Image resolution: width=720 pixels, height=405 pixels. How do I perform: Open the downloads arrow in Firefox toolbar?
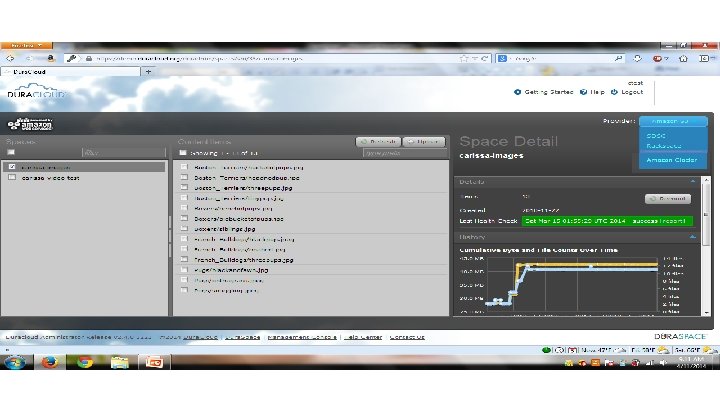coord(637,58)
